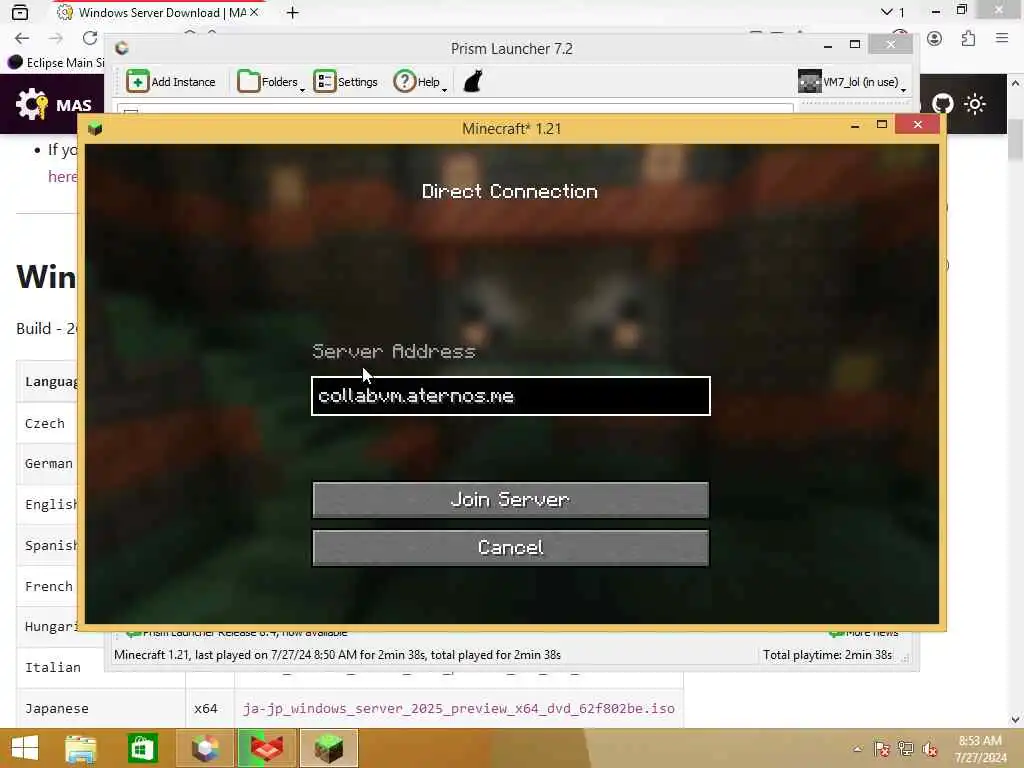Open GitHub icon on MAS page
The image size is (1024, 768).
tap(942, 104)
